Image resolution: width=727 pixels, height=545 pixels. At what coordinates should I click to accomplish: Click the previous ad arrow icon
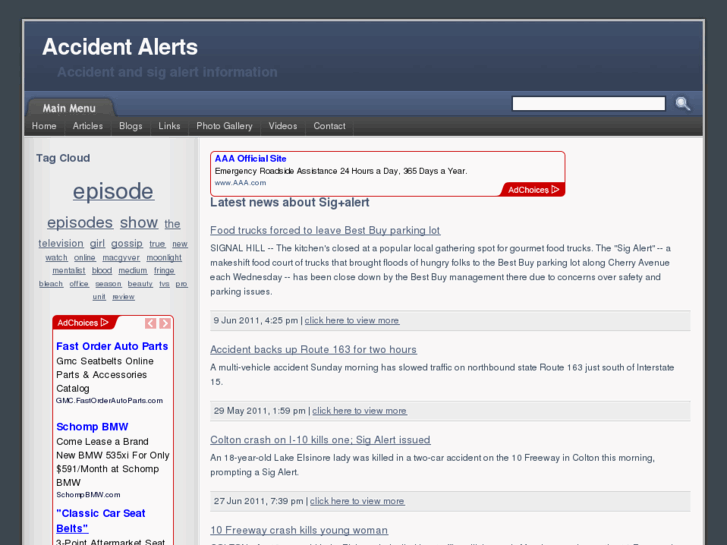tap(150, 323)
